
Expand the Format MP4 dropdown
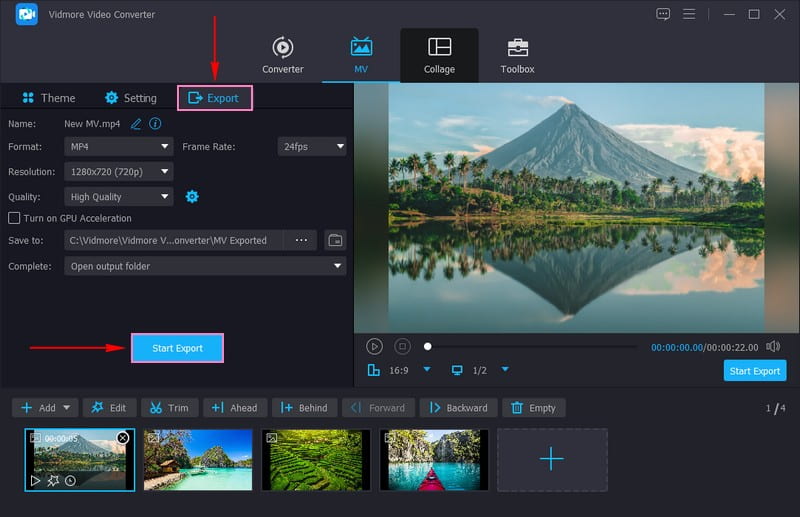(x=119, y=147)
